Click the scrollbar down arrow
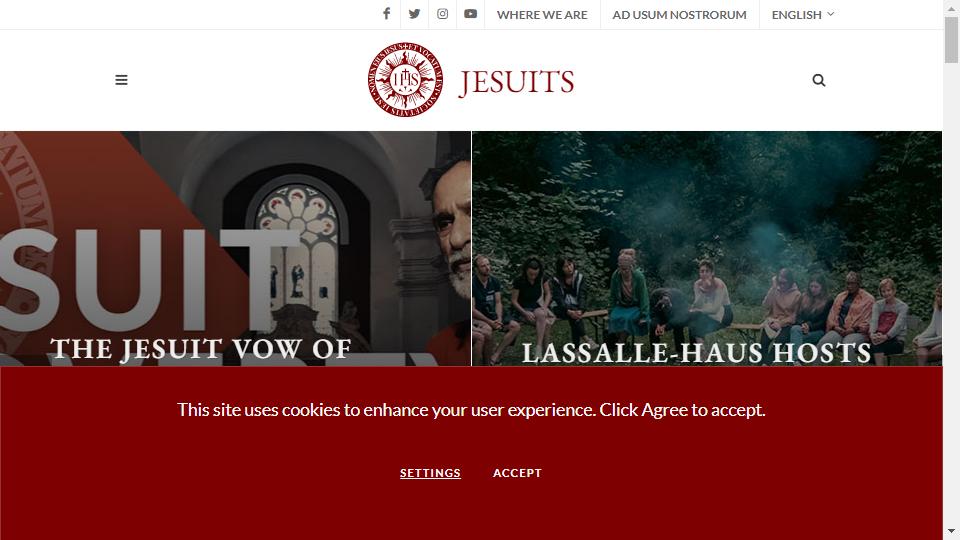The image size is (960, 540). click(x=951, y=531)
